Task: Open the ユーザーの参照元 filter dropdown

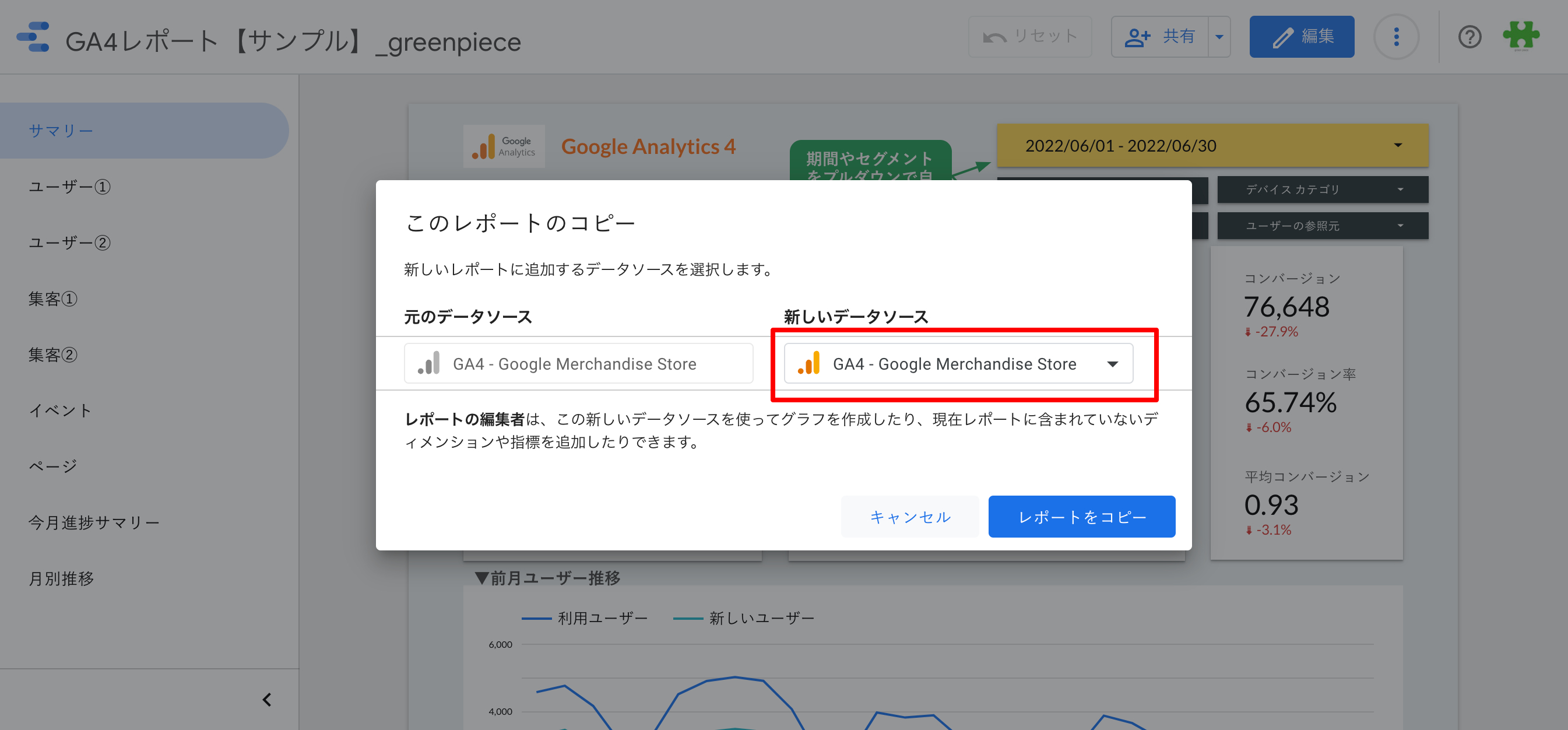Action: (1322, 226)
